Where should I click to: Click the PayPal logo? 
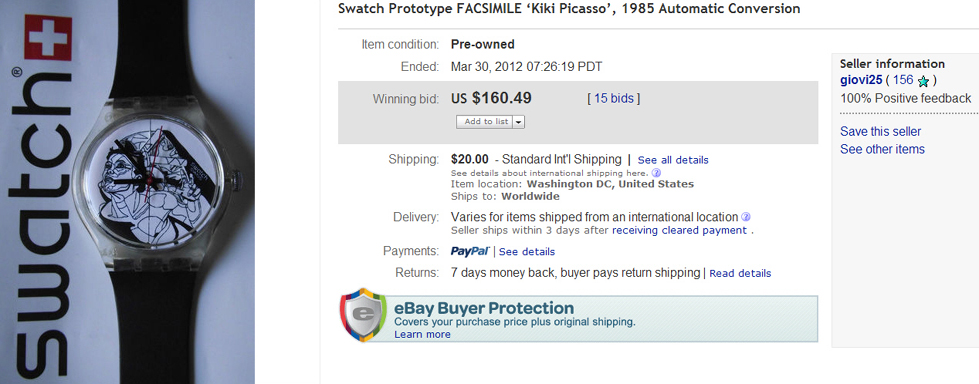[x=470, y=251]
